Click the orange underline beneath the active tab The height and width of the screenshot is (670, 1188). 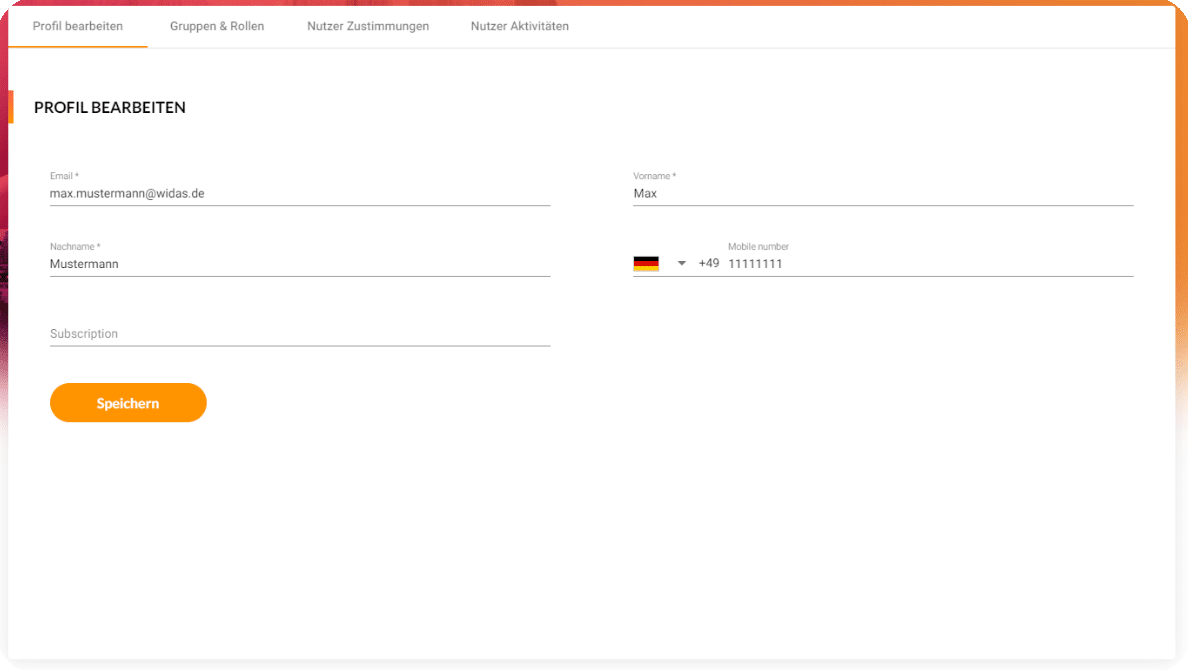click(78, 47)
